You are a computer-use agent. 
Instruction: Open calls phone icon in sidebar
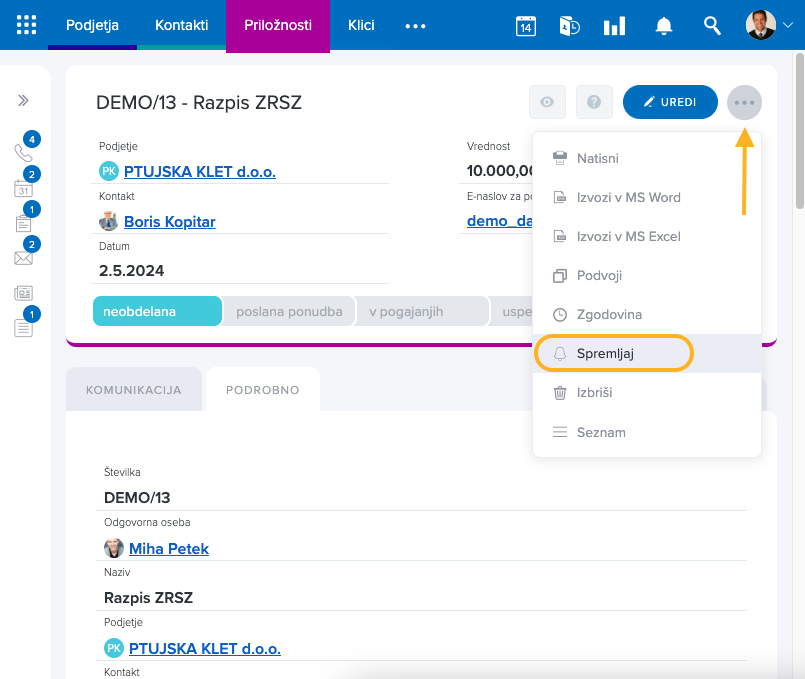coord(23,152)
